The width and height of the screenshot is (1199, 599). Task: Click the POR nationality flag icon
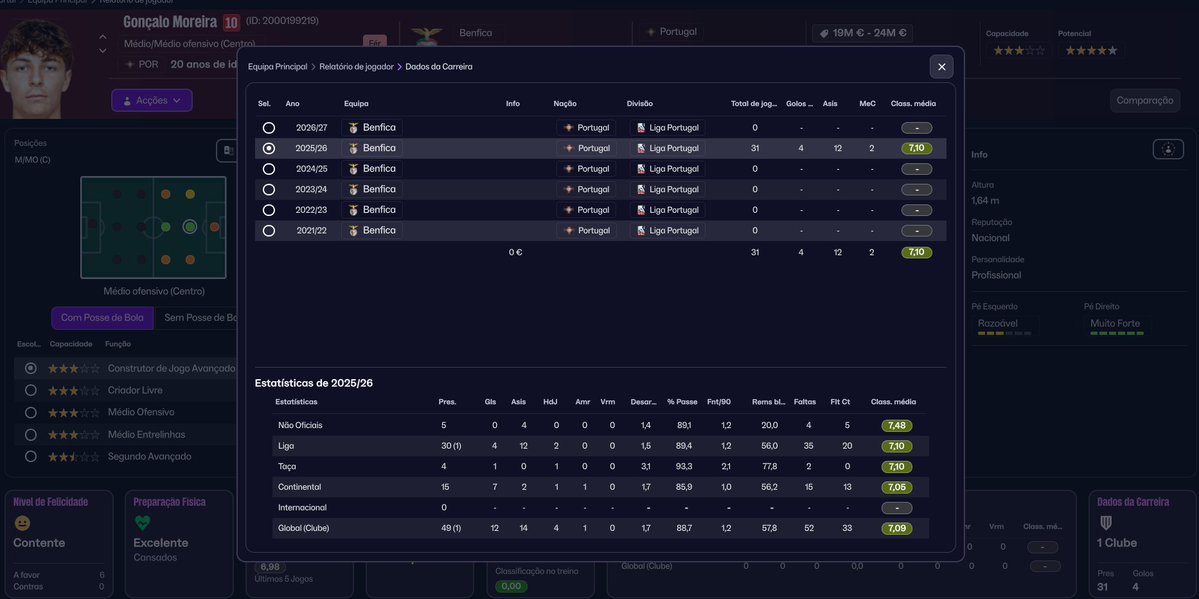[129, 65]
